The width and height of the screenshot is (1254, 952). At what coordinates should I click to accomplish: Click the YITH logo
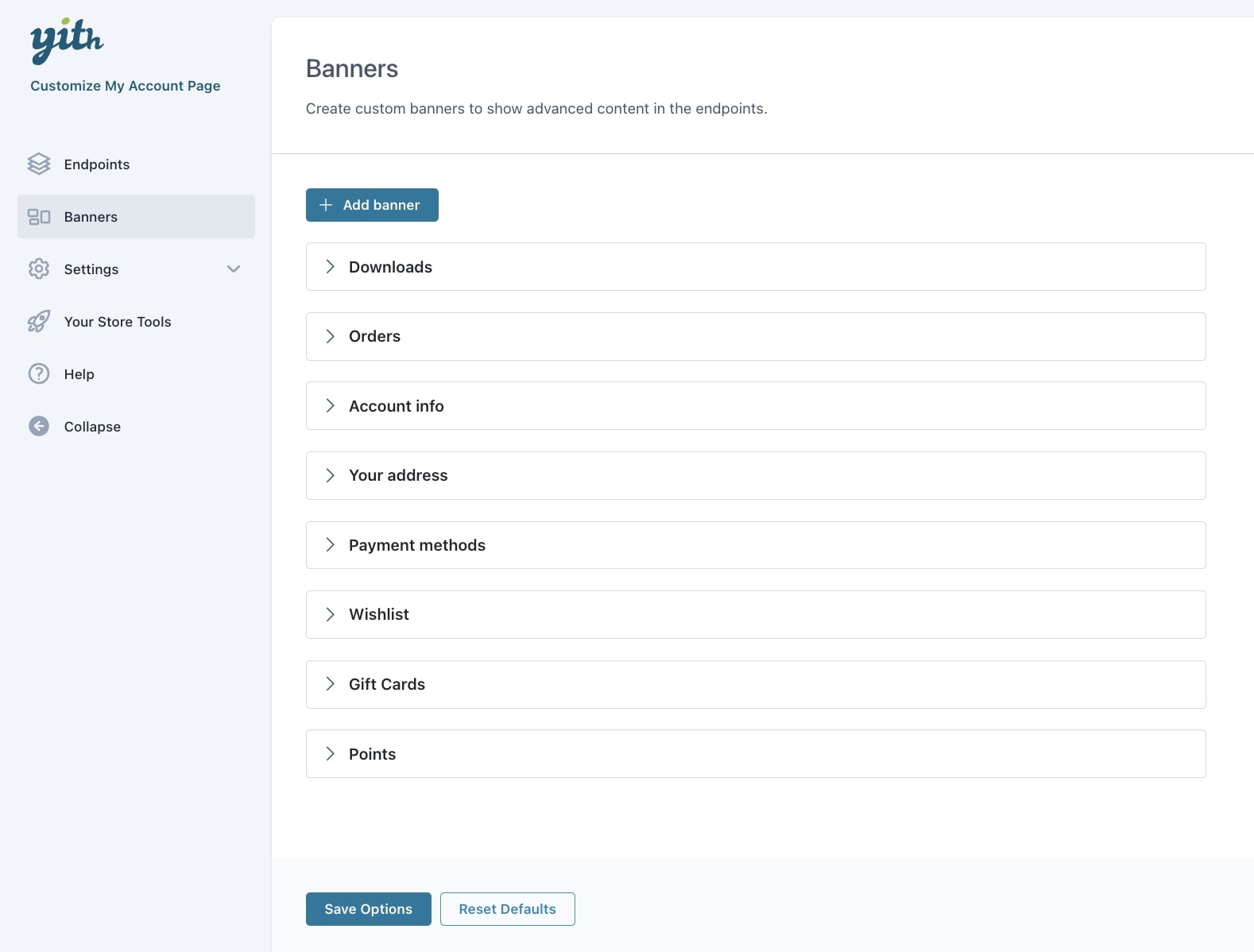coord(67,41)
